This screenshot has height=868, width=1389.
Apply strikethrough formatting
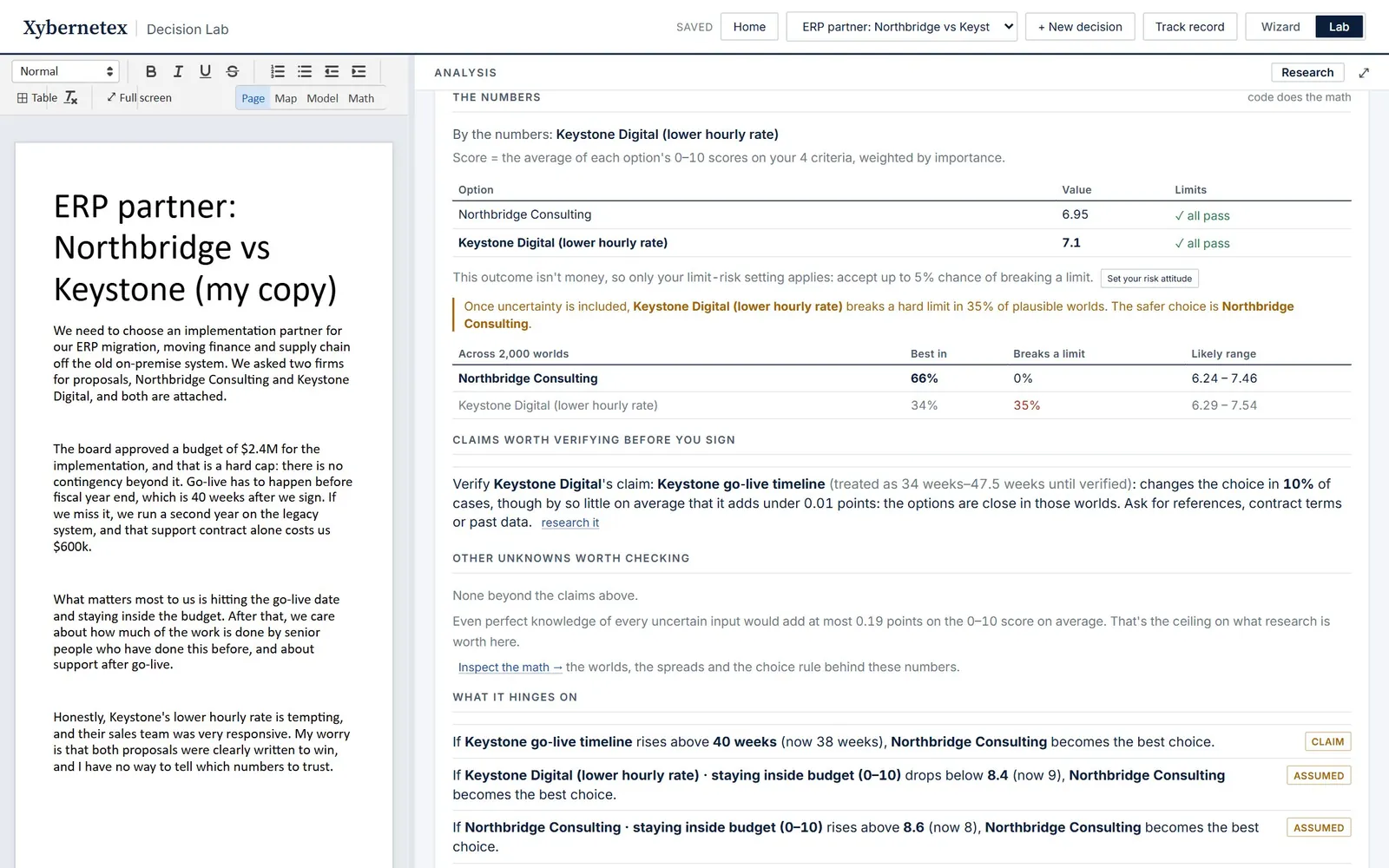(232, 71)
